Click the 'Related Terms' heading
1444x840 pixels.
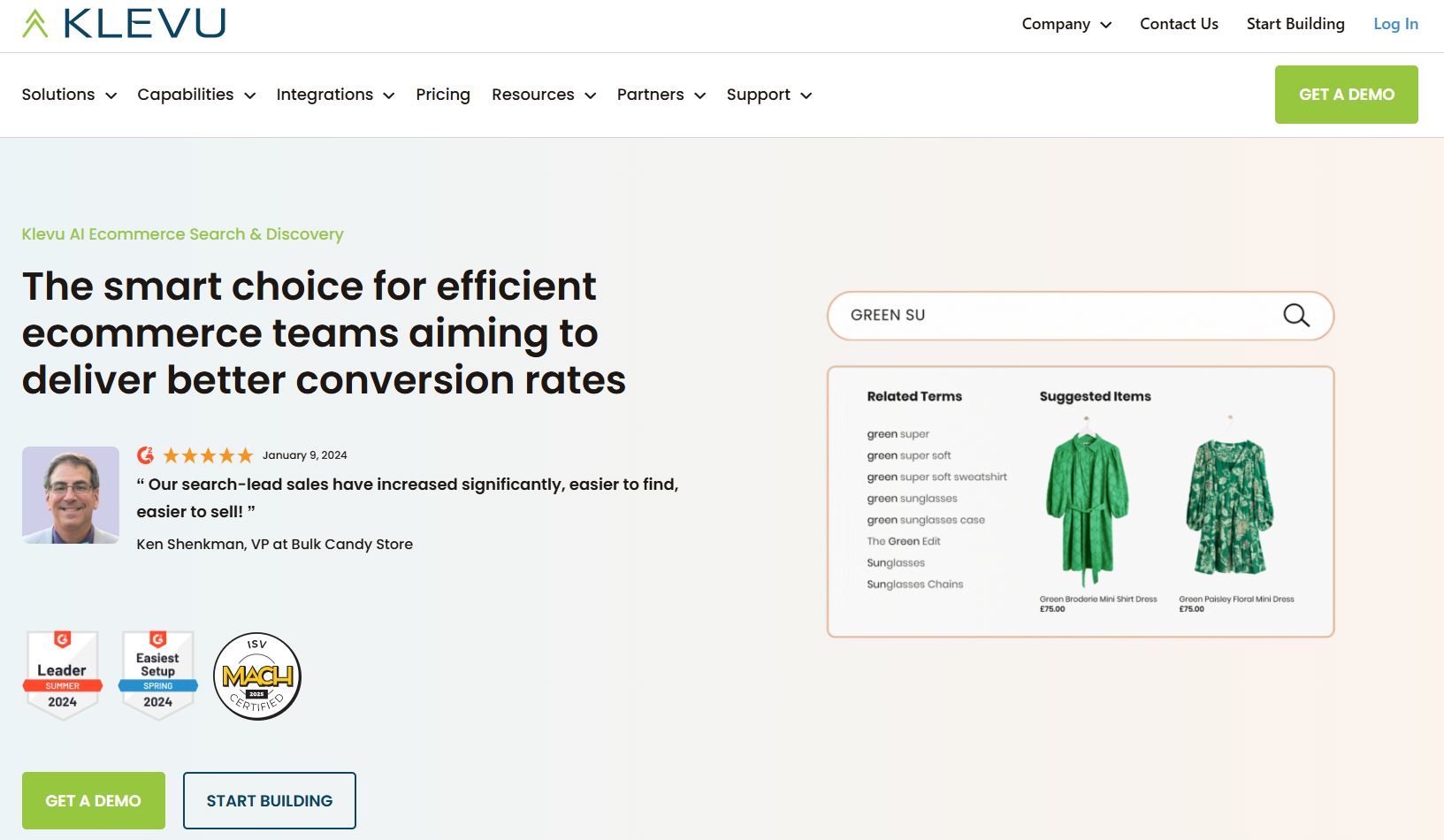click(x=914, y=396)
